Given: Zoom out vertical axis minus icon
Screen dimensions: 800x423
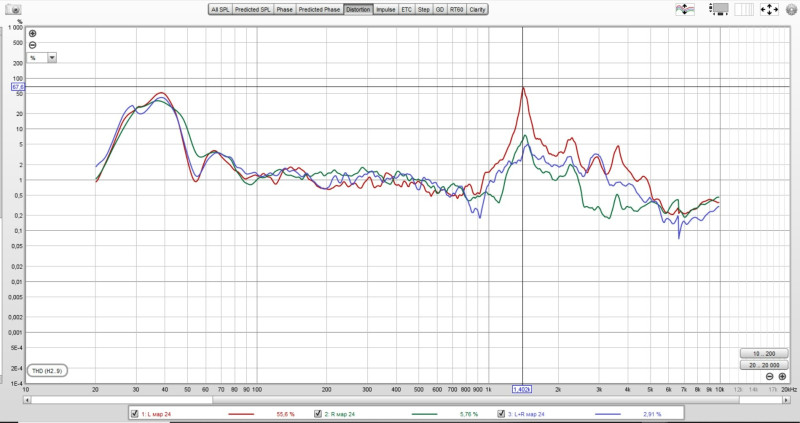Looking at the screenshot, I should [33, 44].
